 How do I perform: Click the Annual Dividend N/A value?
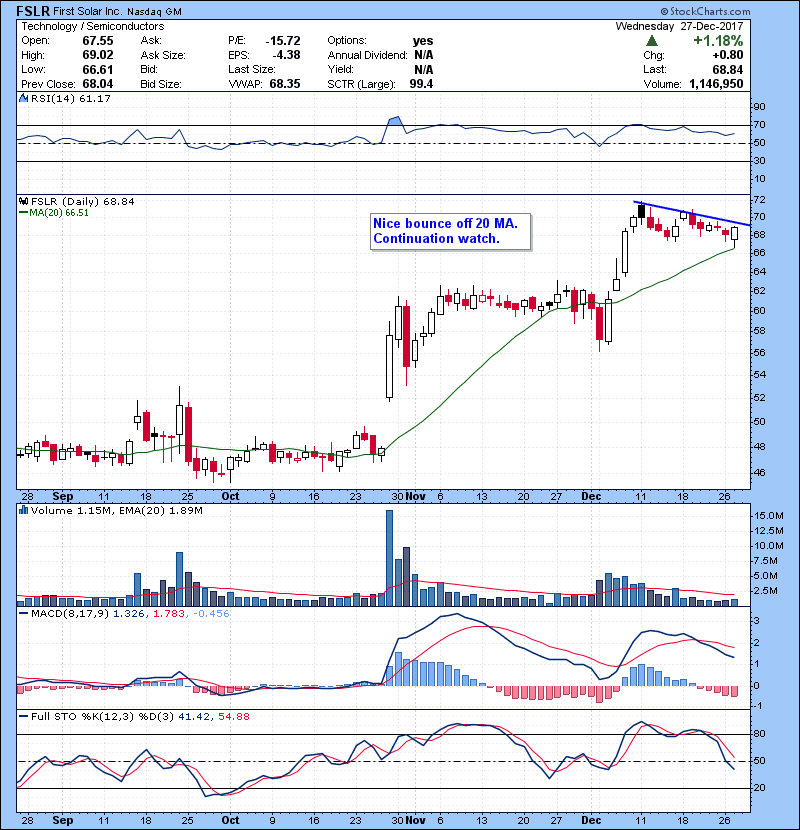[424, 55]
